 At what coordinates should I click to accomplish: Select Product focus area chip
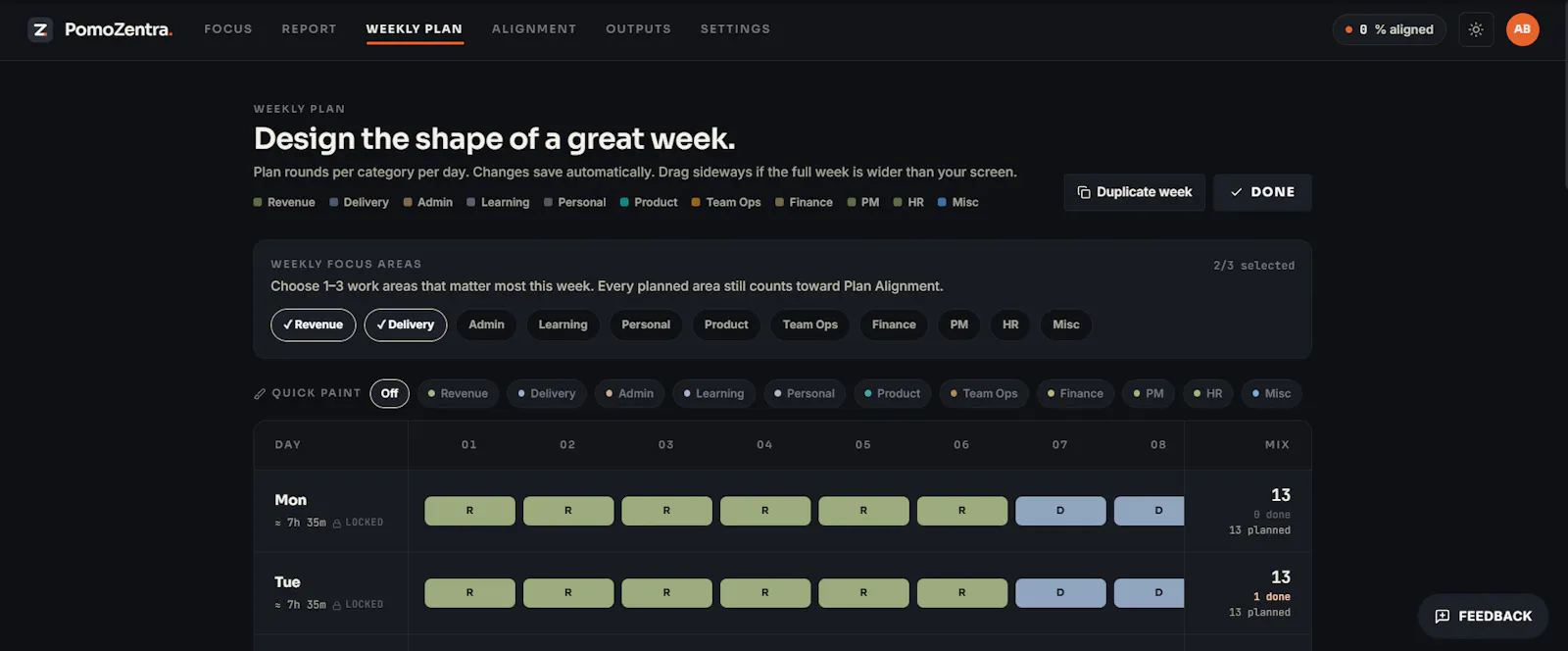pyautogui.click(x=726, y=325)
